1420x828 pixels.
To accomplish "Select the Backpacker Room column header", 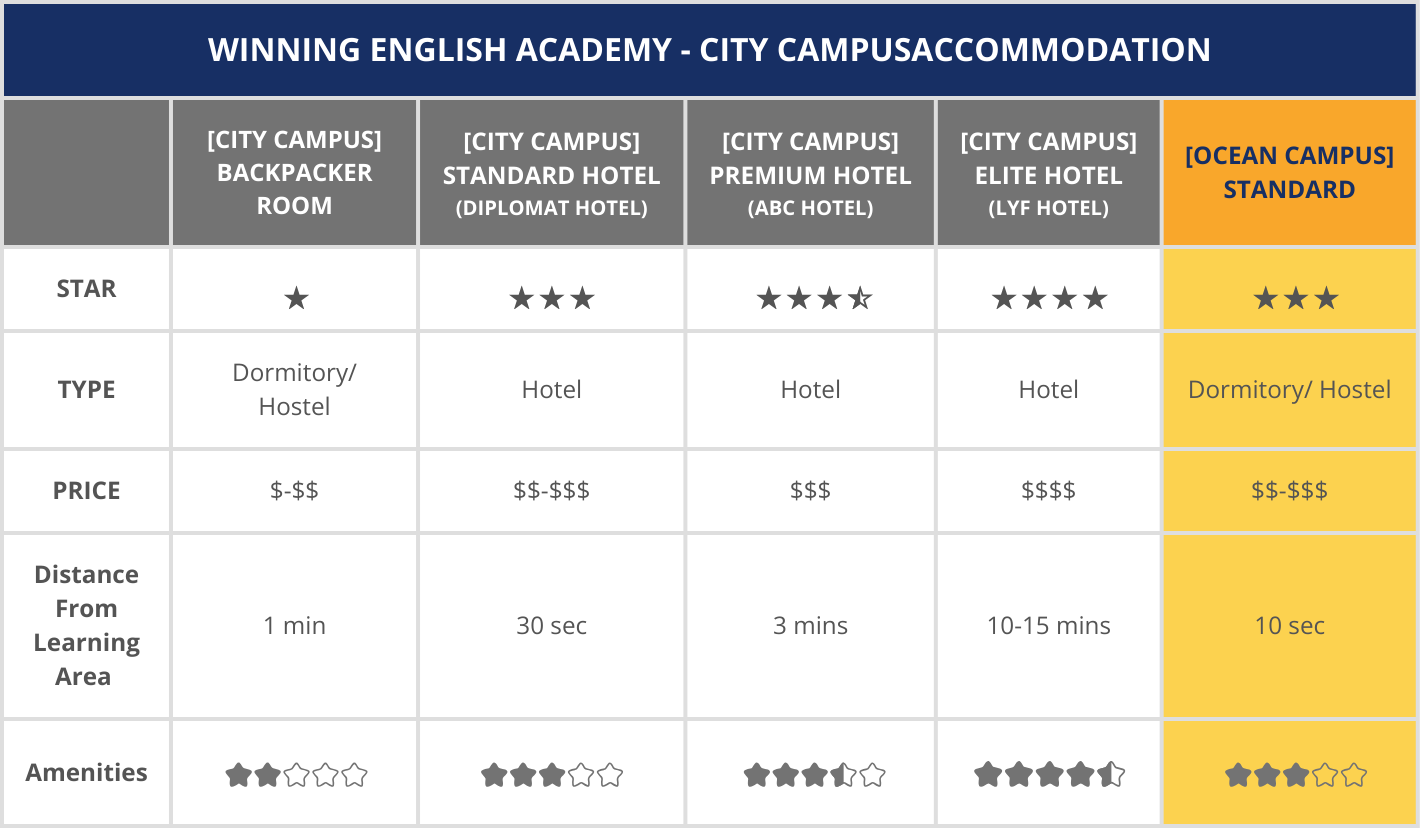I will coord(294,173).
